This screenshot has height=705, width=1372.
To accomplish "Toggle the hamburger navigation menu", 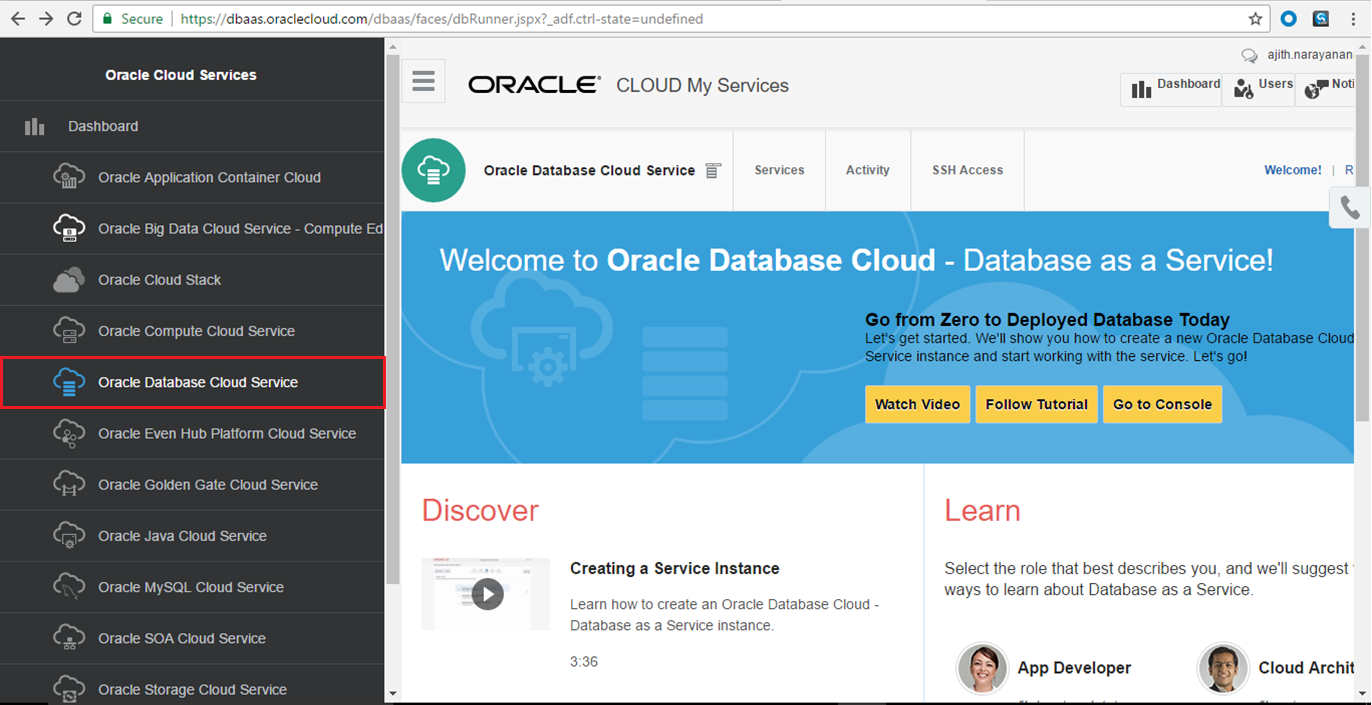I will (423, 81).
